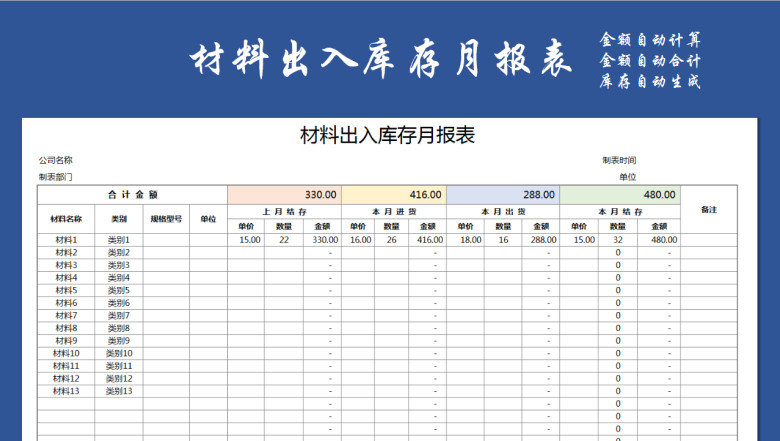
Task: Click the 本月出货 header
Action: click(x=503, y=212)
